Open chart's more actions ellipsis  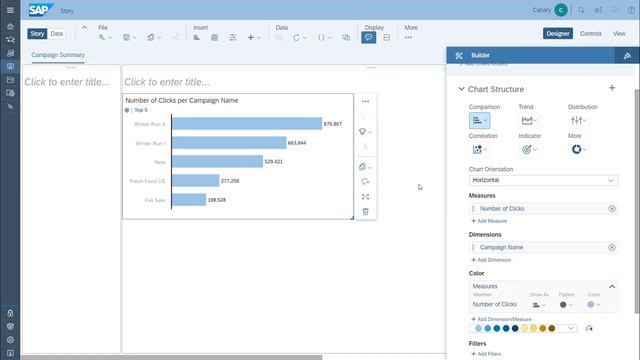point(365,101)
